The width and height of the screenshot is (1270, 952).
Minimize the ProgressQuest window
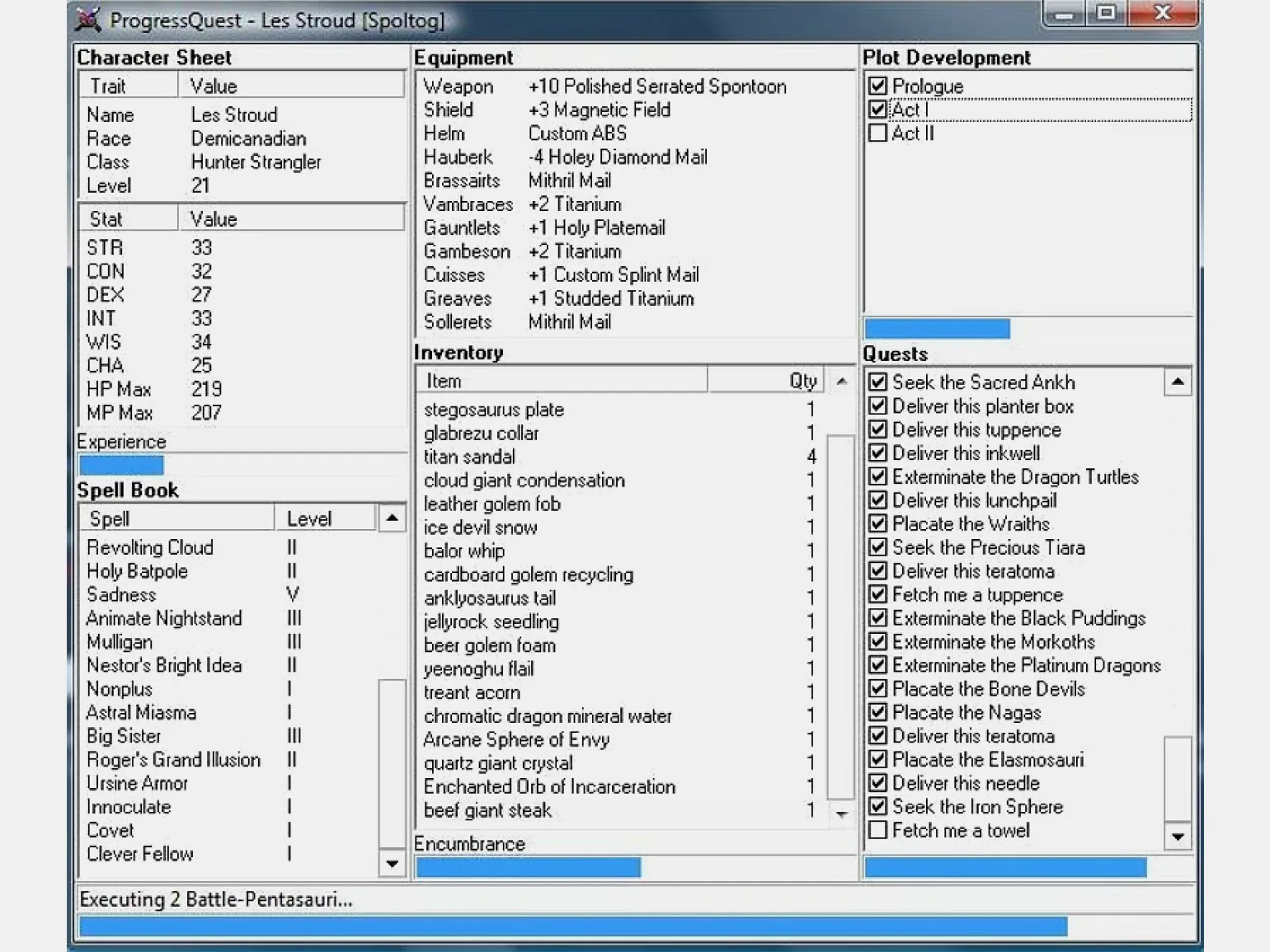tap(1065, 14)
